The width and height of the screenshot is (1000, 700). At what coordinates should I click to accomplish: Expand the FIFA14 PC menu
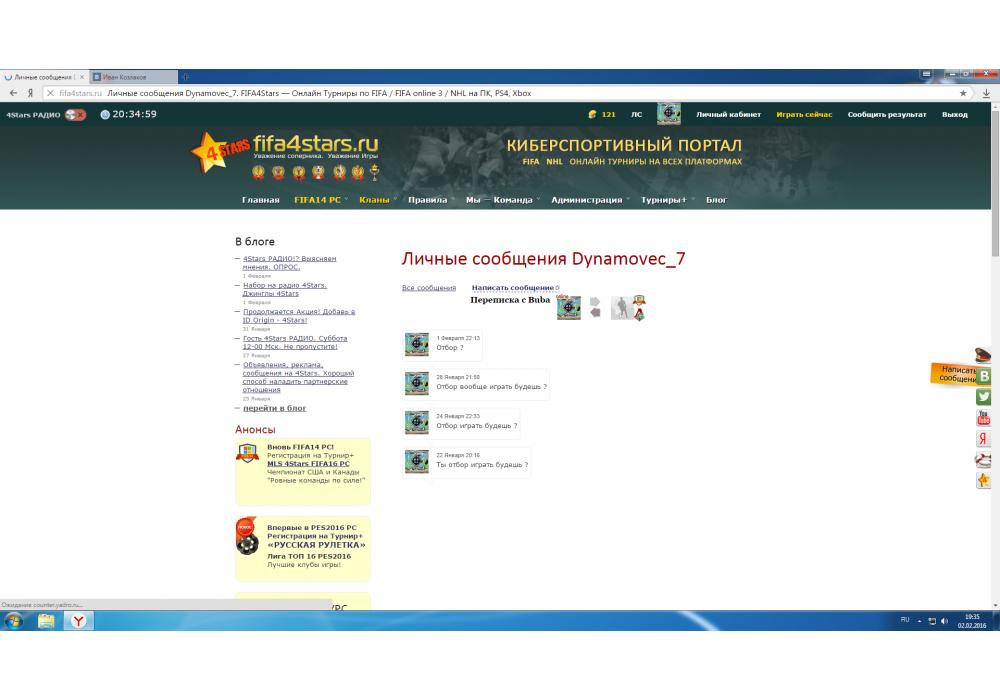(317, 200)
